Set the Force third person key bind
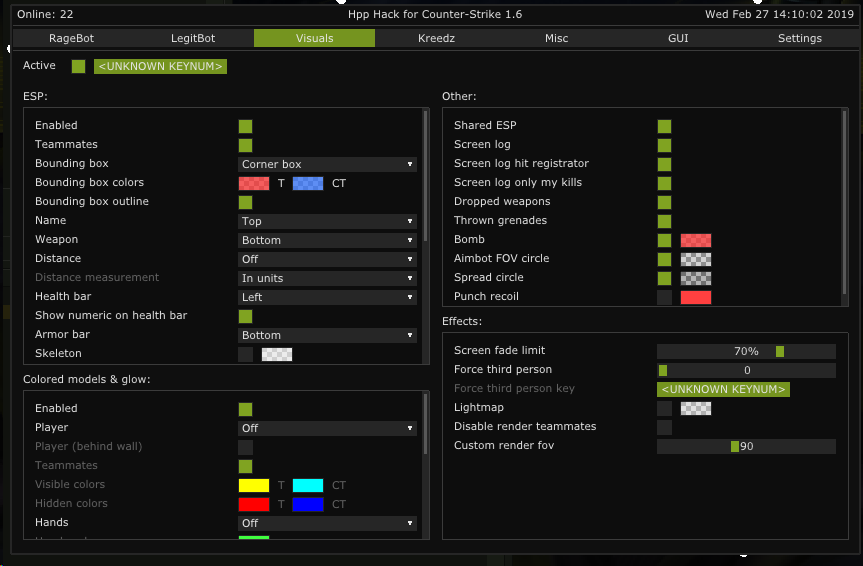This screenshot has height=566, width=863. pyautogui.click(x=723, y=389)
